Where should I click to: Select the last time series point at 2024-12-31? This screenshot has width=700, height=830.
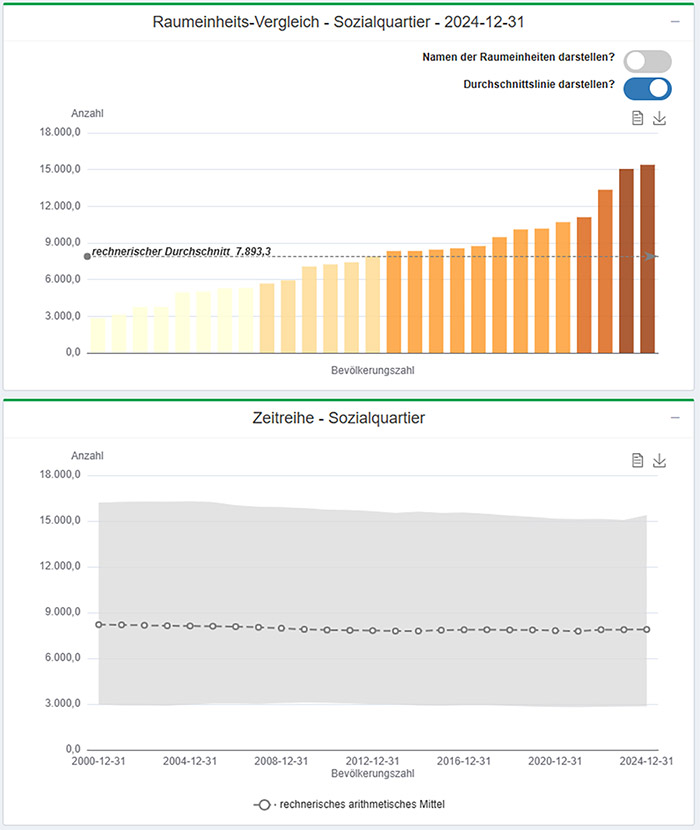tap(647, 629)
